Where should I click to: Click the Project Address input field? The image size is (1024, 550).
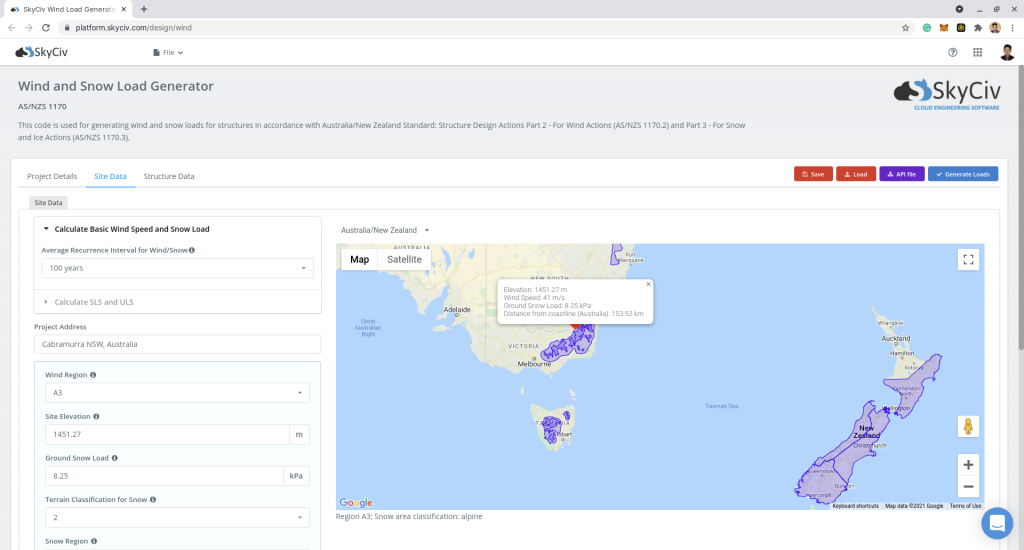click(x=177, y=344)
